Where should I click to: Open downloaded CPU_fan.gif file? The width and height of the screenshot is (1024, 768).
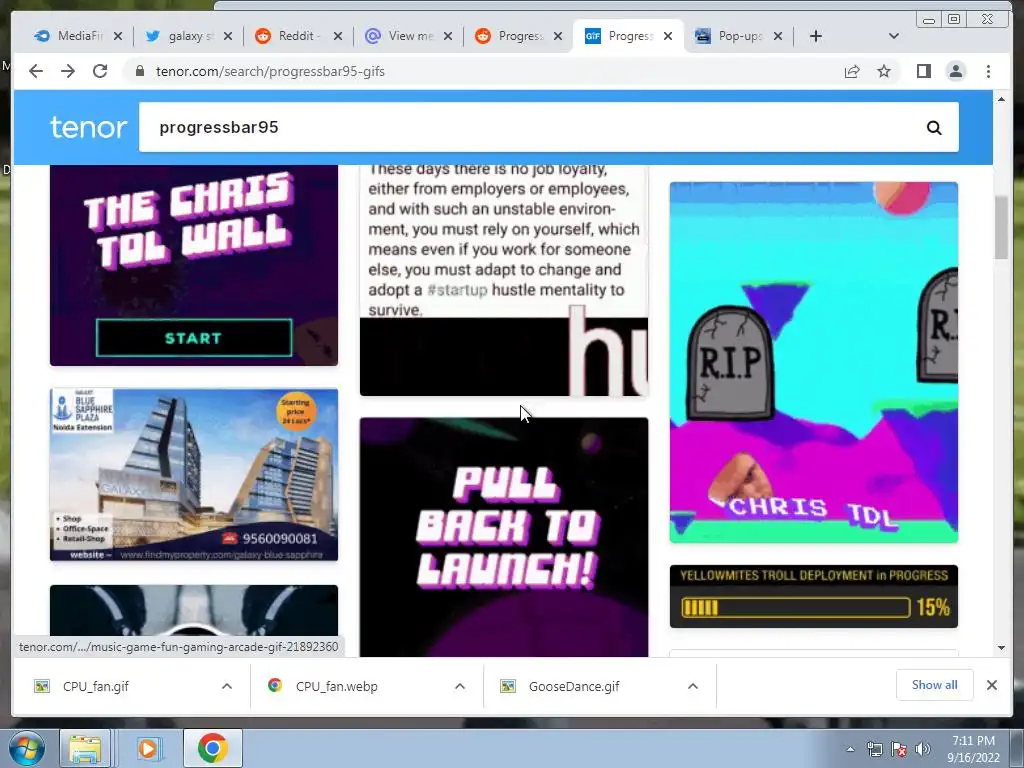pyautogui.click(x=95, y=686)
